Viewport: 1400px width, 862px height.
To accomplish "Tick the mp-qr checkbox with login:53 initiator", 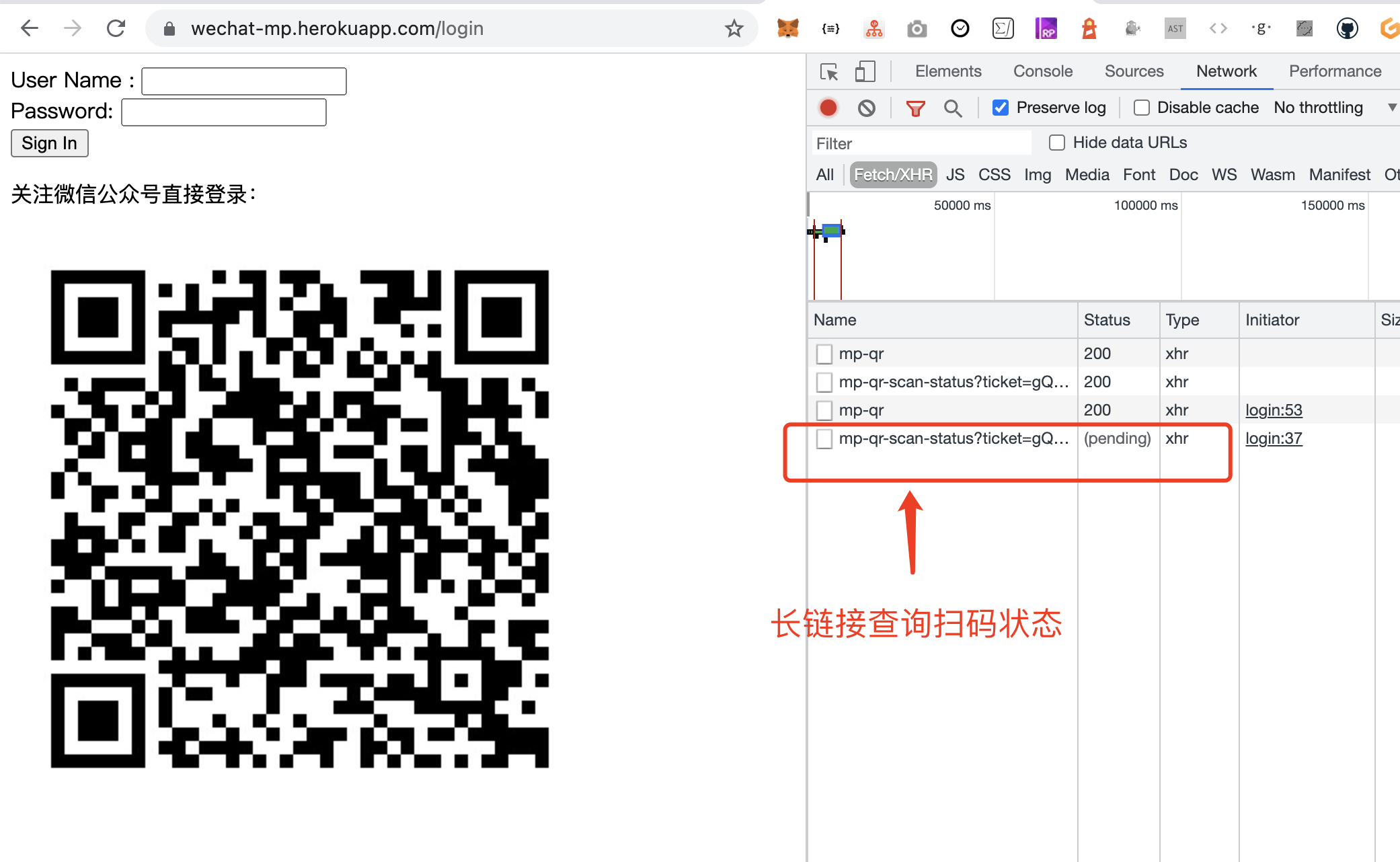I will coord(824,410).
